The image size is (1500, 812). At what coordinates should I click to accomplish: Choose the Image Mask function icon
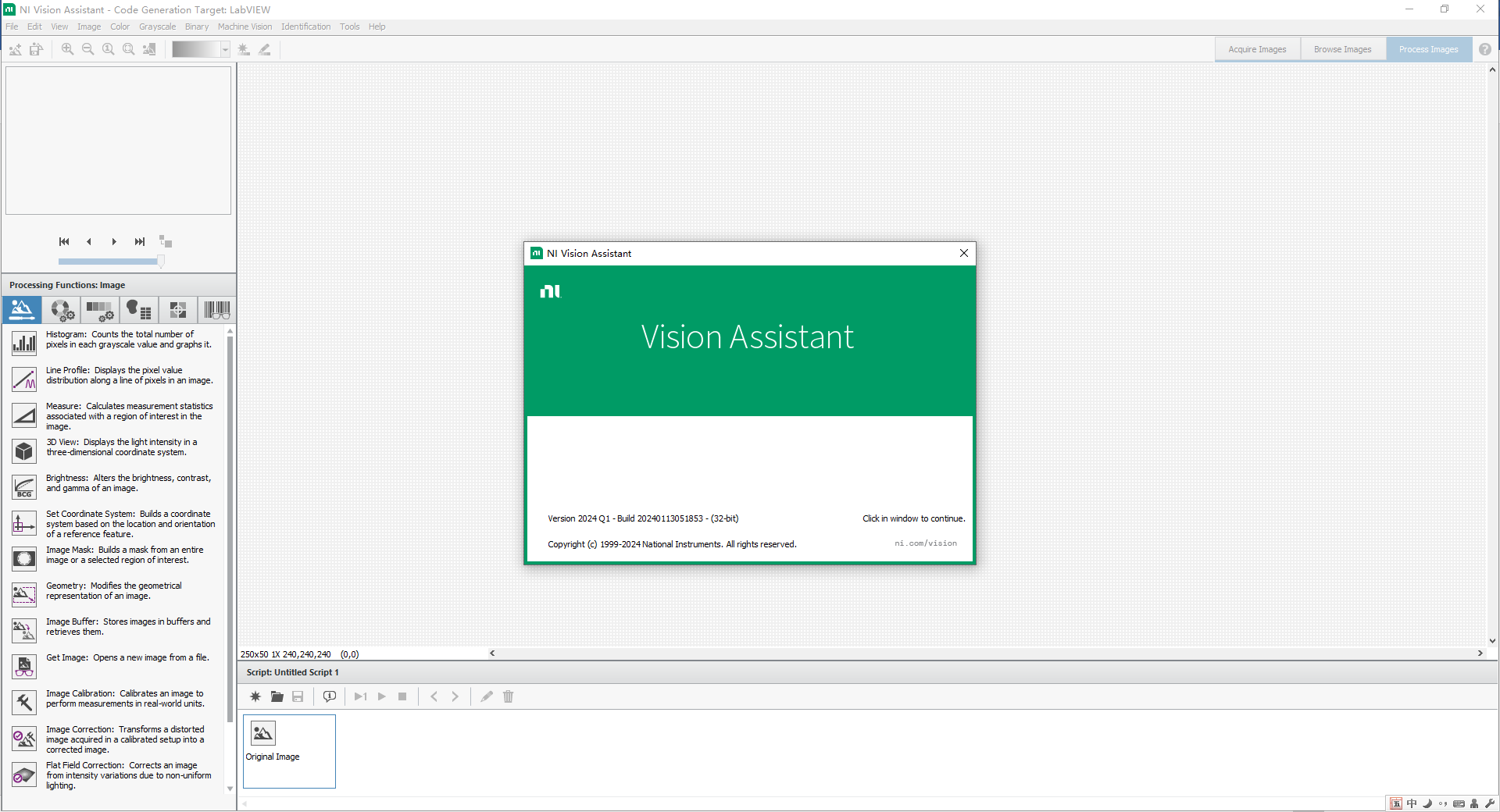24,558
